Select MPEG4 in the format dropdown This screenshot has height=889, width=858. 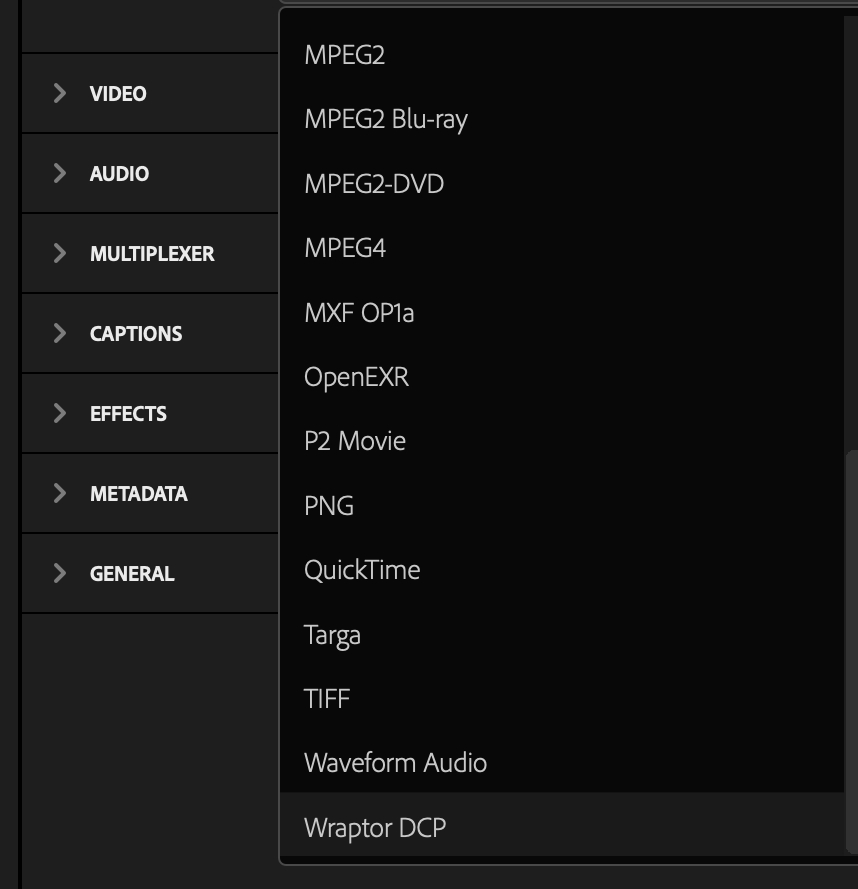pos(562,248)
